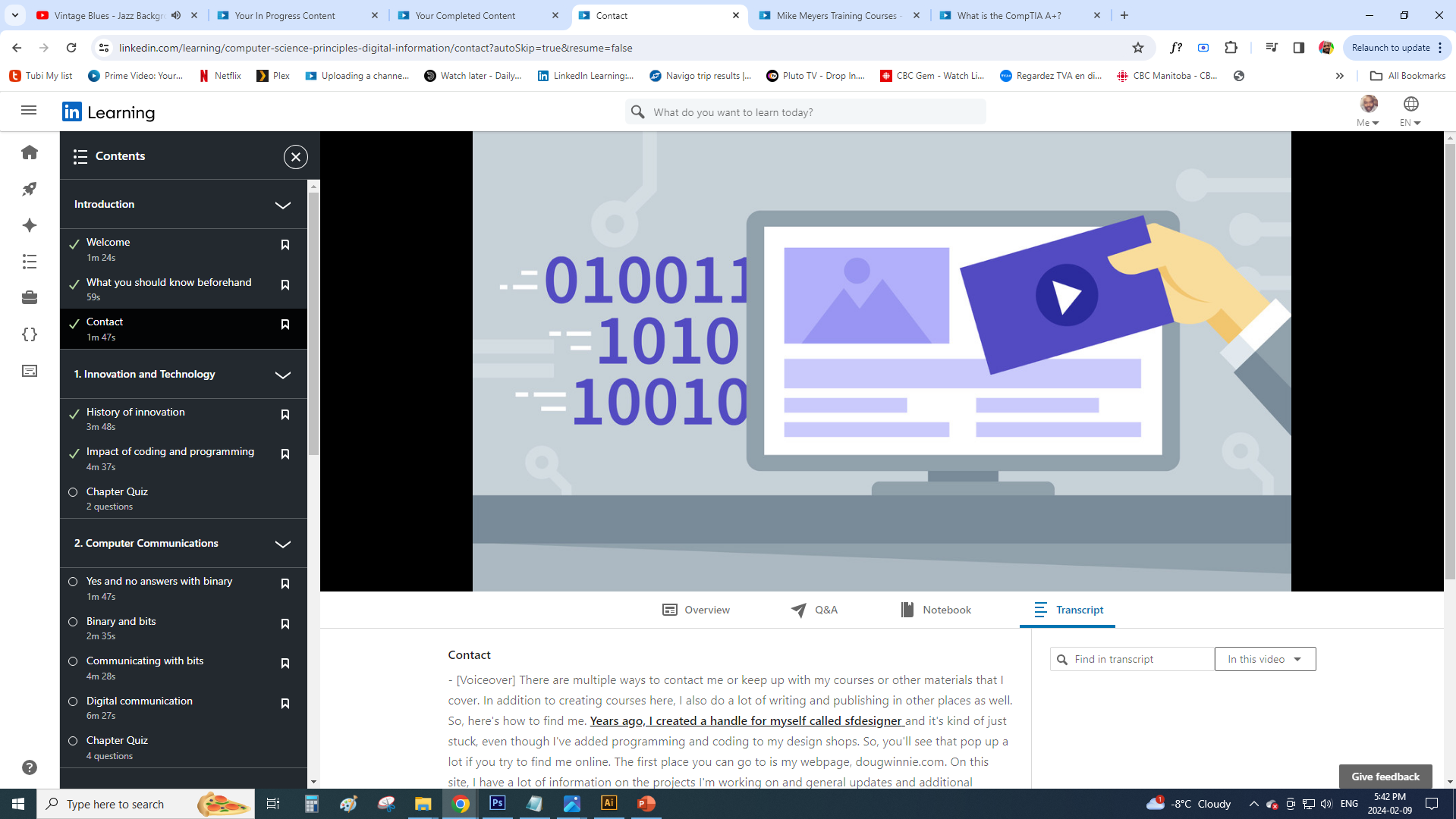Open Photoshop from the taskbar
The image size is (1456, 819).
497,803
